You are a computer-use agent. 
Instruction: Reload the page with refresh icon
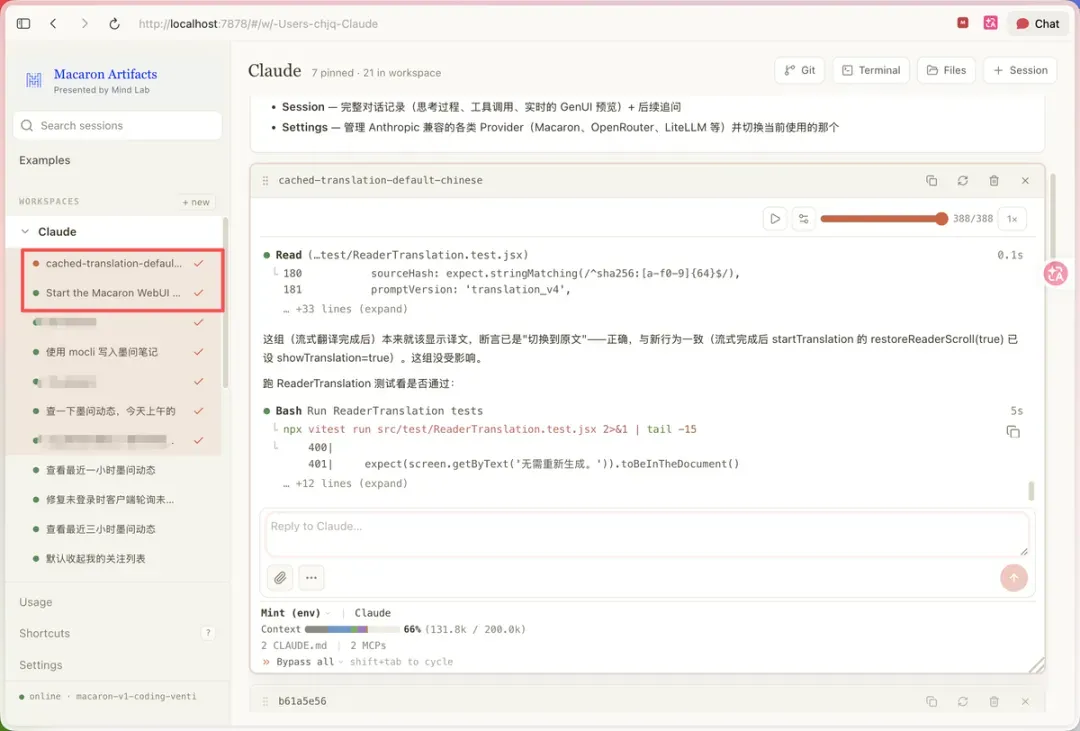tap(114, 23)
